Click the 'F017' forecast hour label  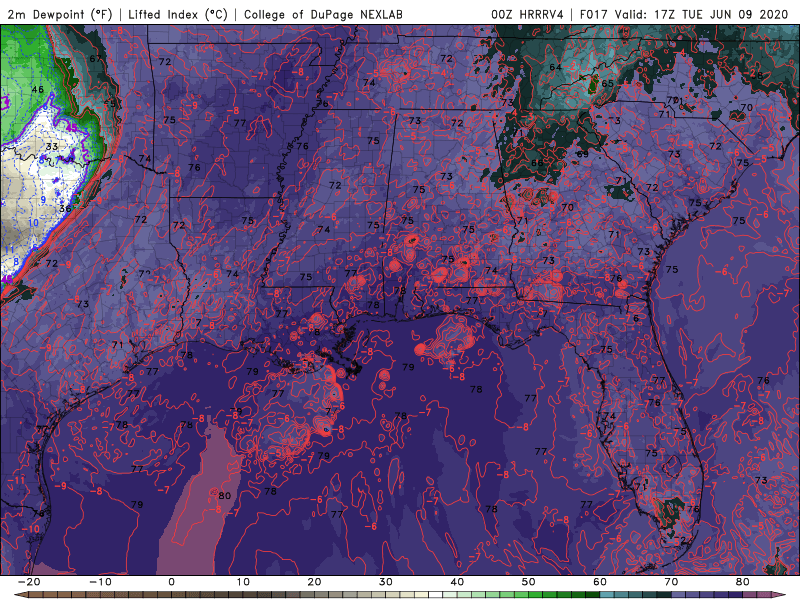click(x=594, y=14)
